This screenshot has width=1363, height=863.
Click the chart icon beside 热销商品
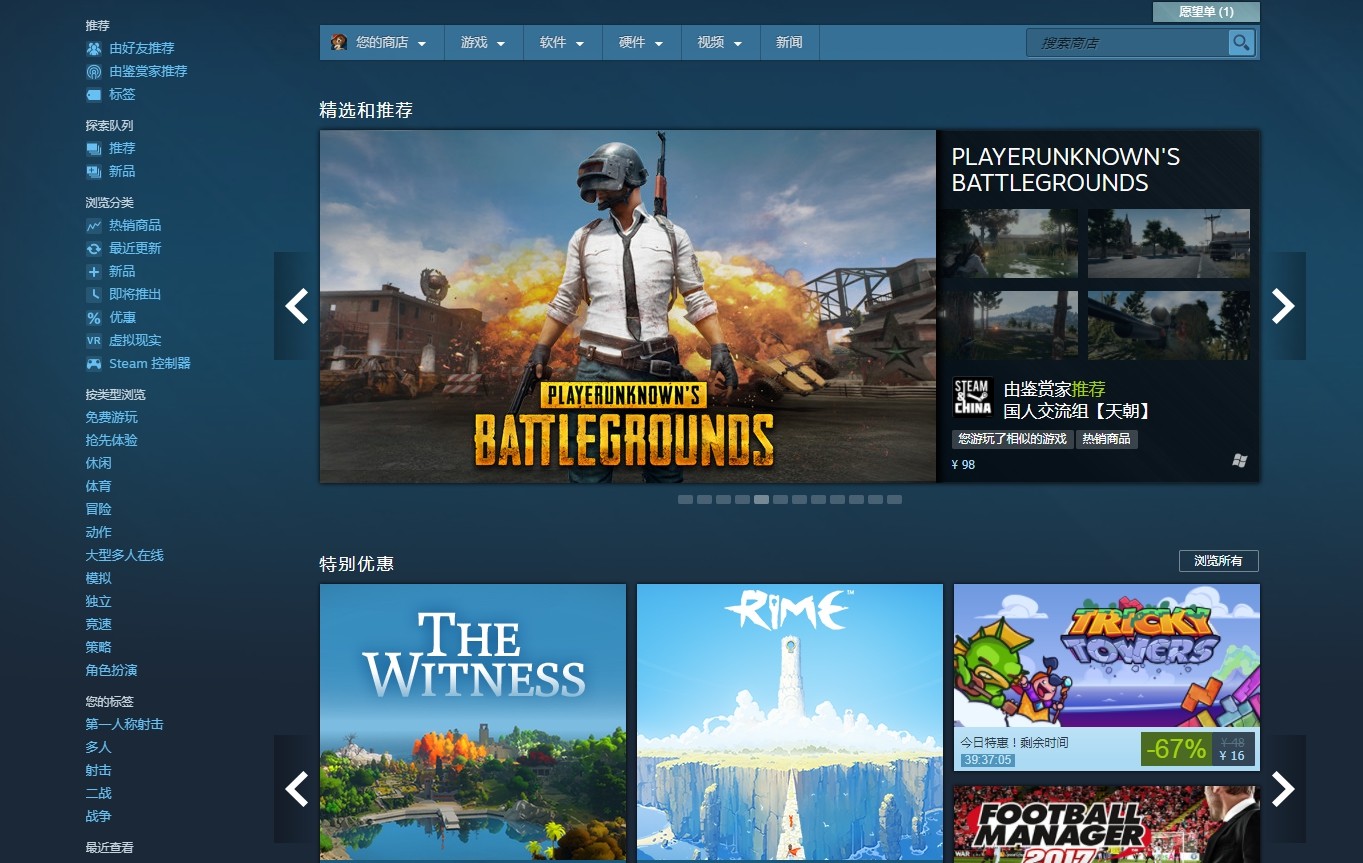point(94,225)
